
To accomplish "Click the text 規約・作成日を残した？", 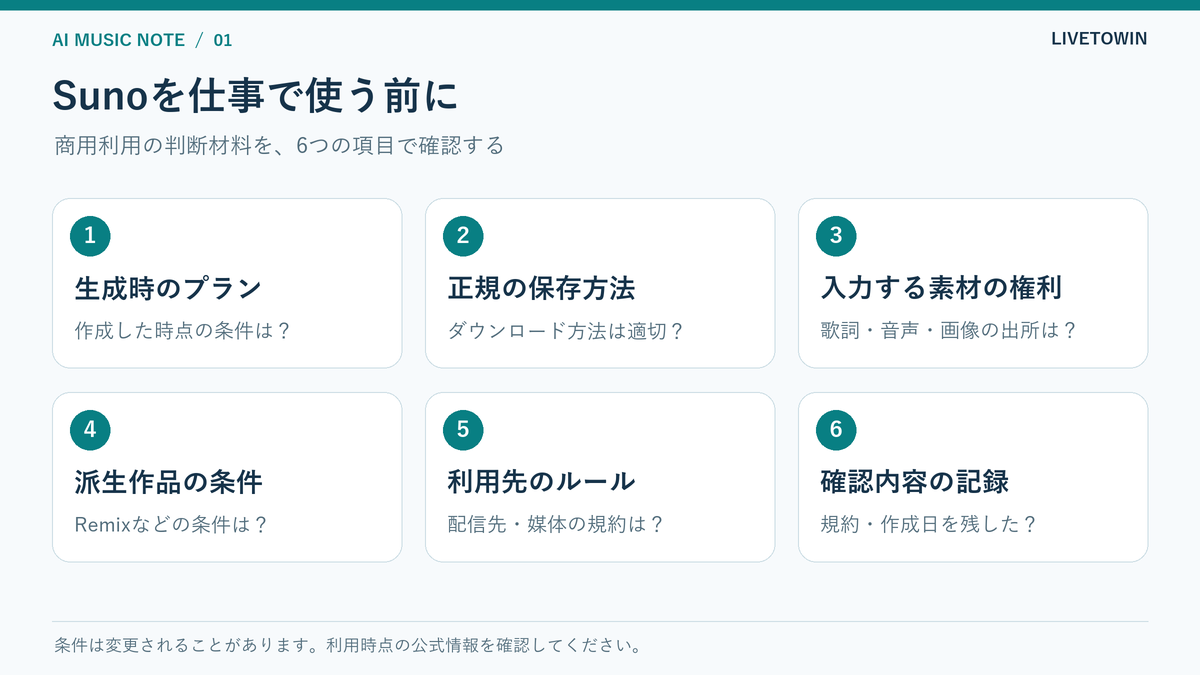I will point(929,524).
